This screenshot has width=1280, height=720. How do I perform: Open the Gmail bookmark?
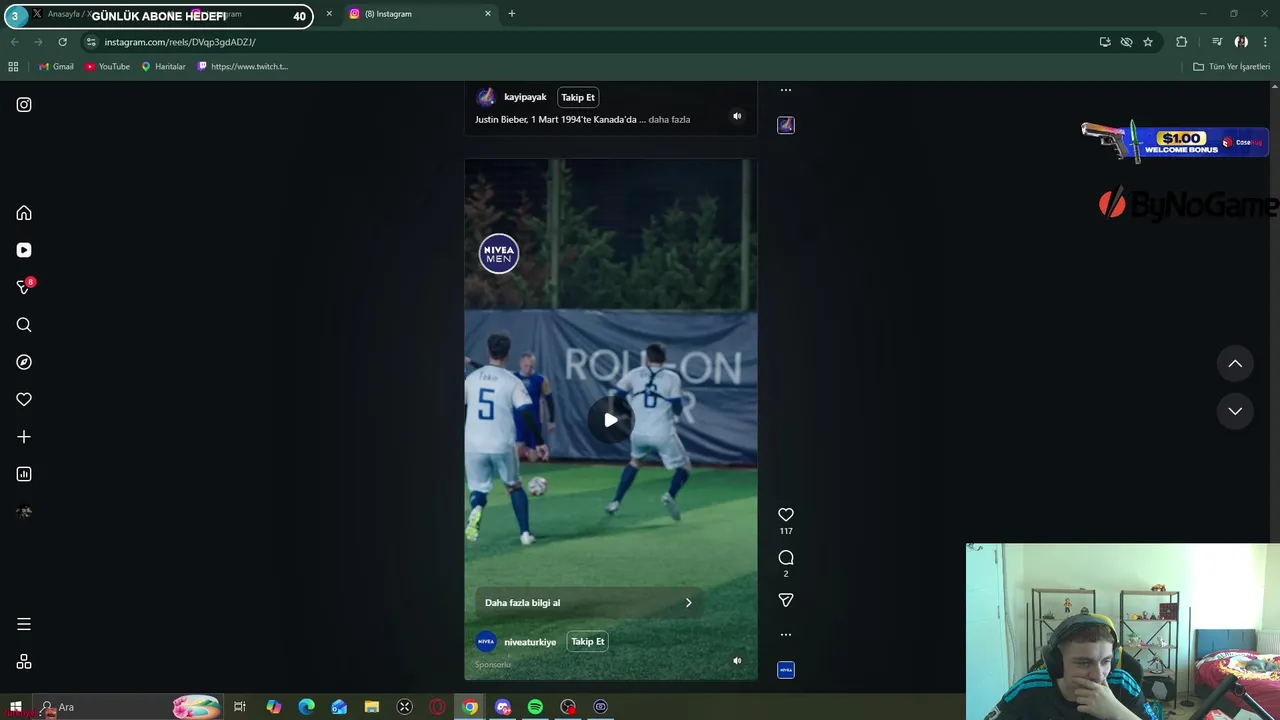pos(56,67)
